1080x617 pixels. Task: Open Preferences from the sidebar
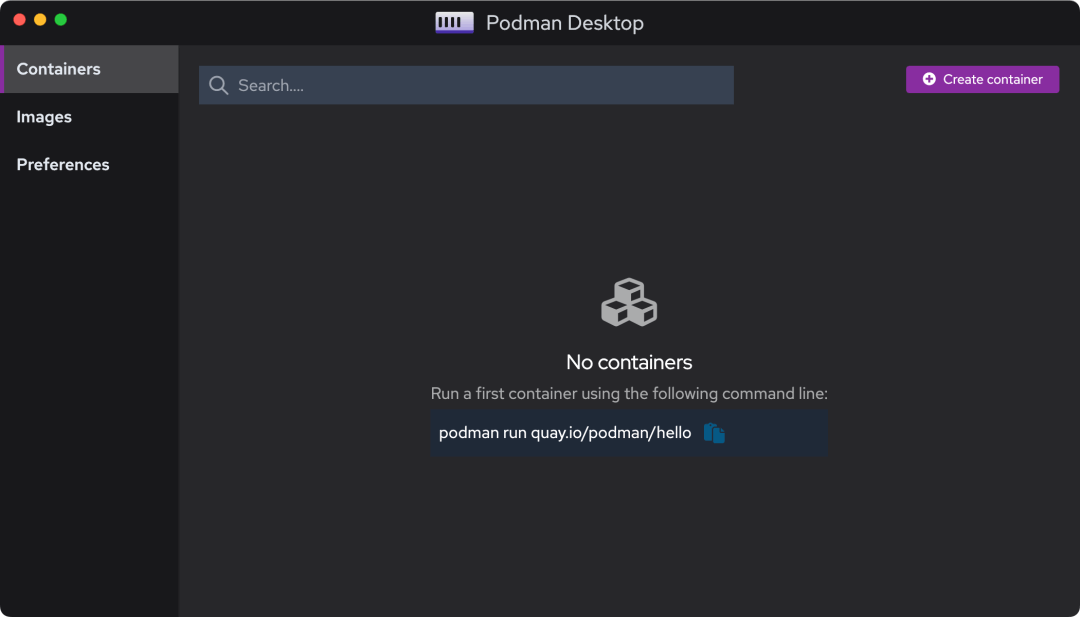coord(90,165)
